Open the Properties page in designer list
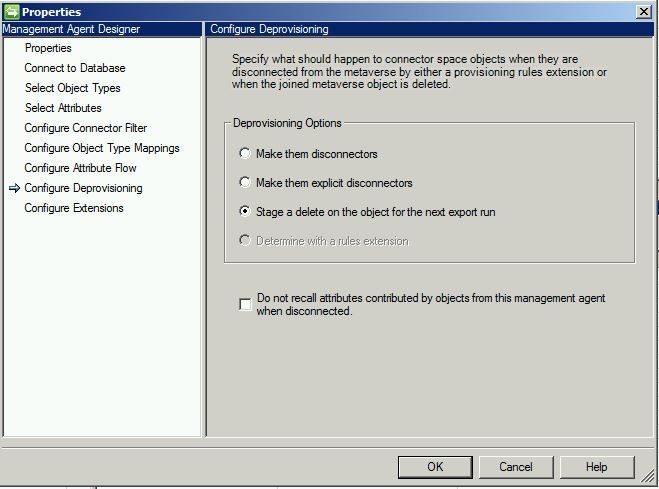Image resolution: width=659 pixels, height=489 pixels. [48, 48]
